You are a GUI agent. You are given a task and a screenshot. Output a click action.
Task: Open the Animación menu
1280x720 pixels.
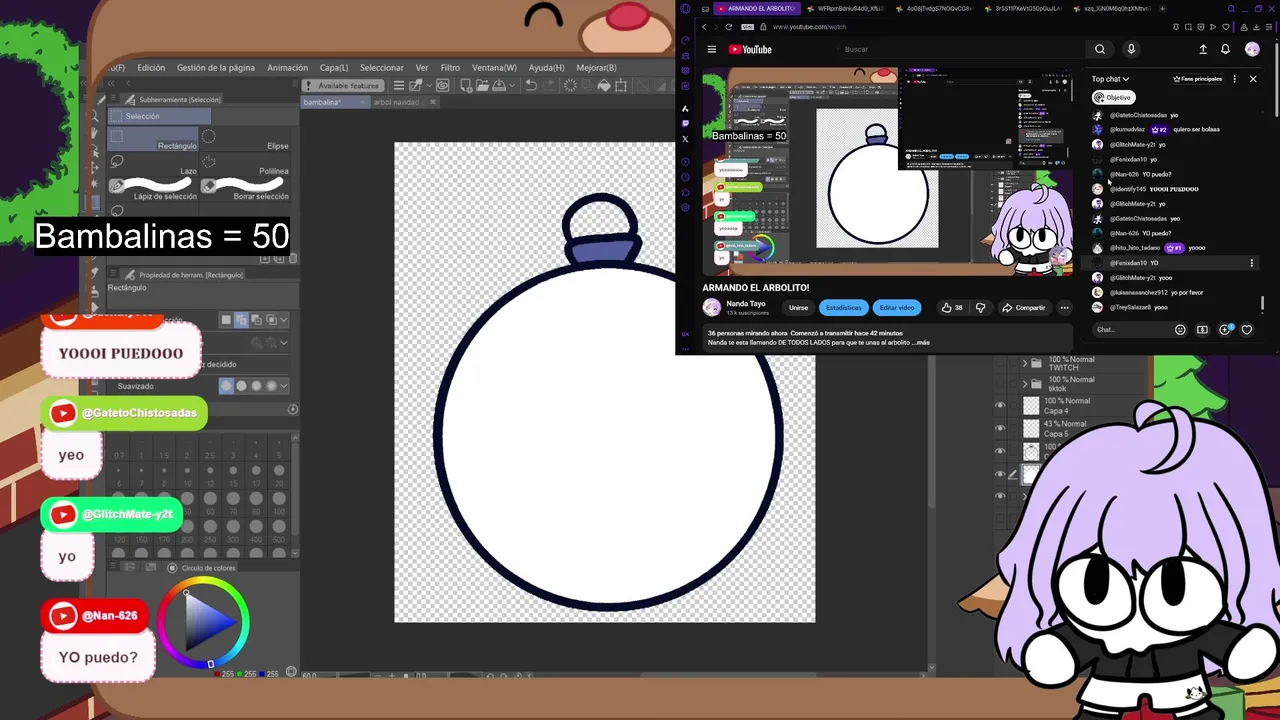point(287,68)
